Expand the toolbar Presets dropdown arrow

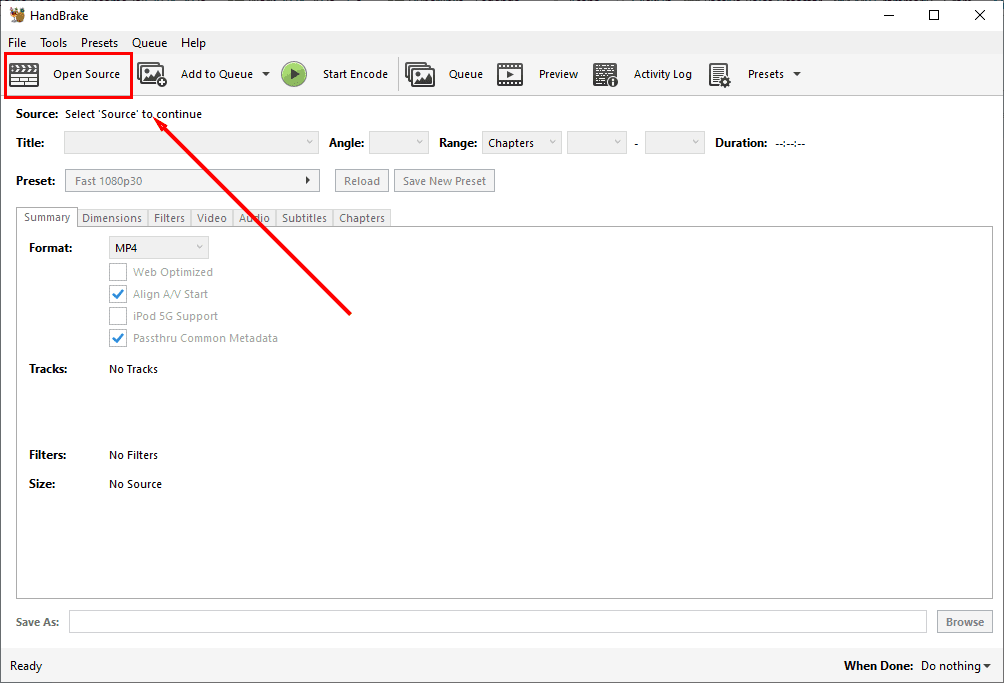[797, 74]
